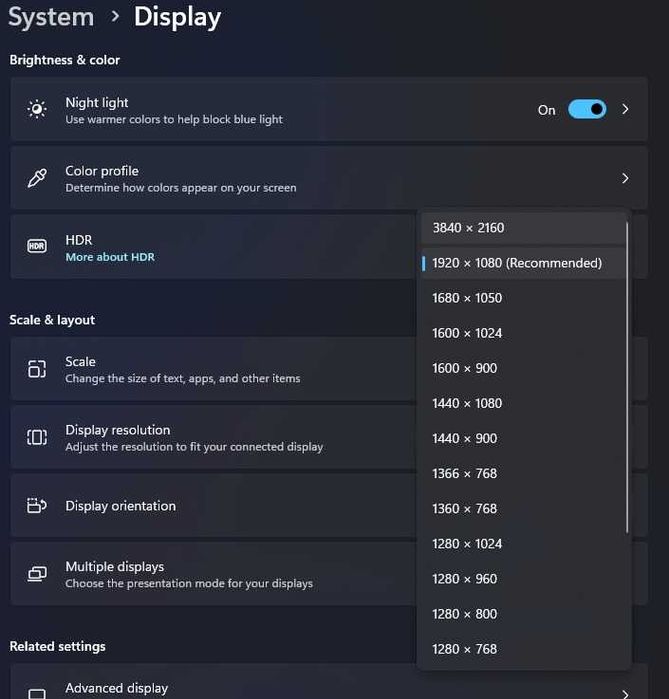Image resolution: width=669 pixels, height=699 pixels.
Task: Choose 1366 × 768 resolution
Action: tap(522, 473)
